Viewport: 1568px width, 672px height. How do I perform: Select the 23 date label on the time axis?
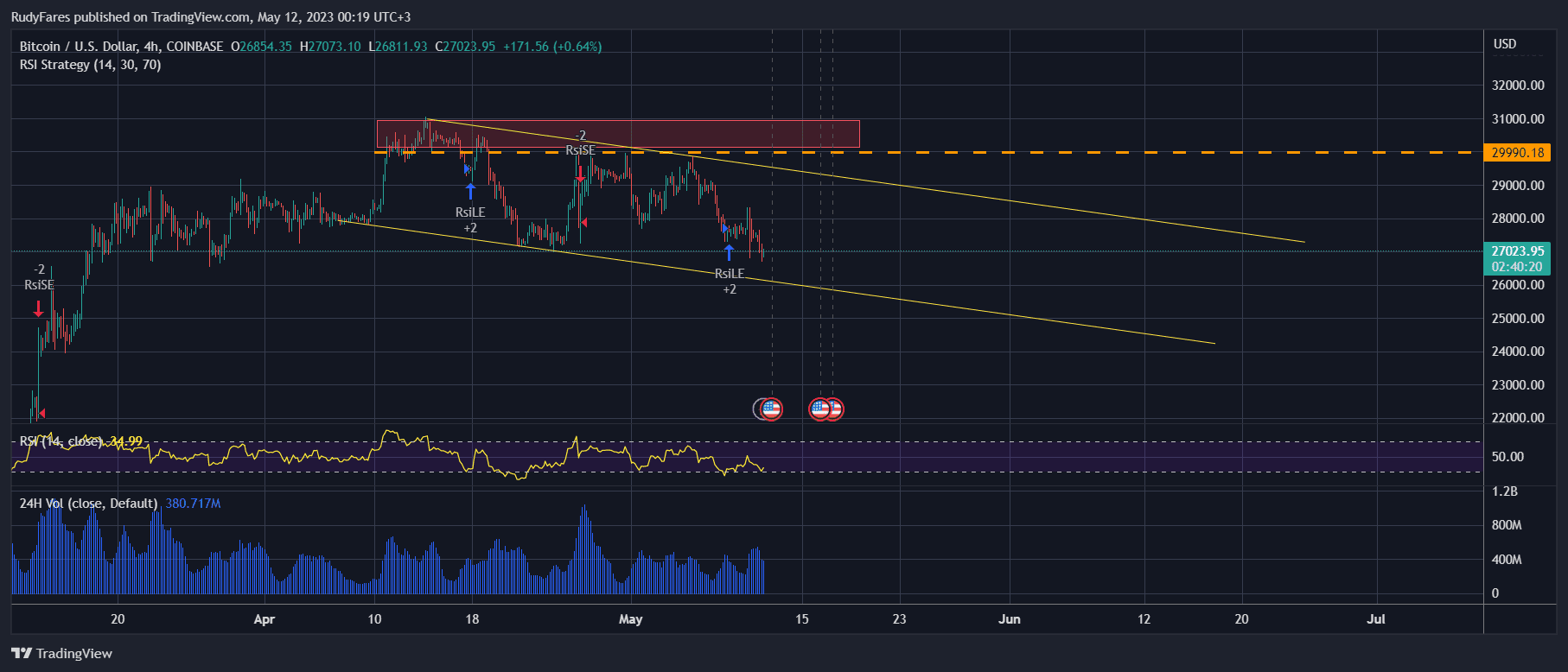[900, 619]
